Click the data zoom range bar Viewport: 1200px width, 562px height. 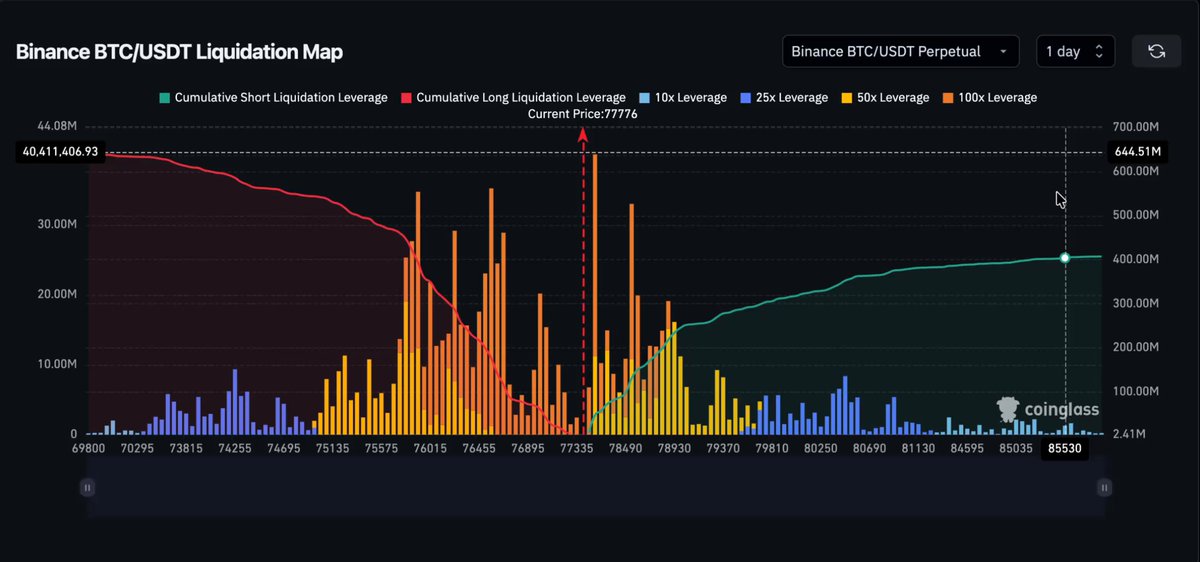coord(596,489)
